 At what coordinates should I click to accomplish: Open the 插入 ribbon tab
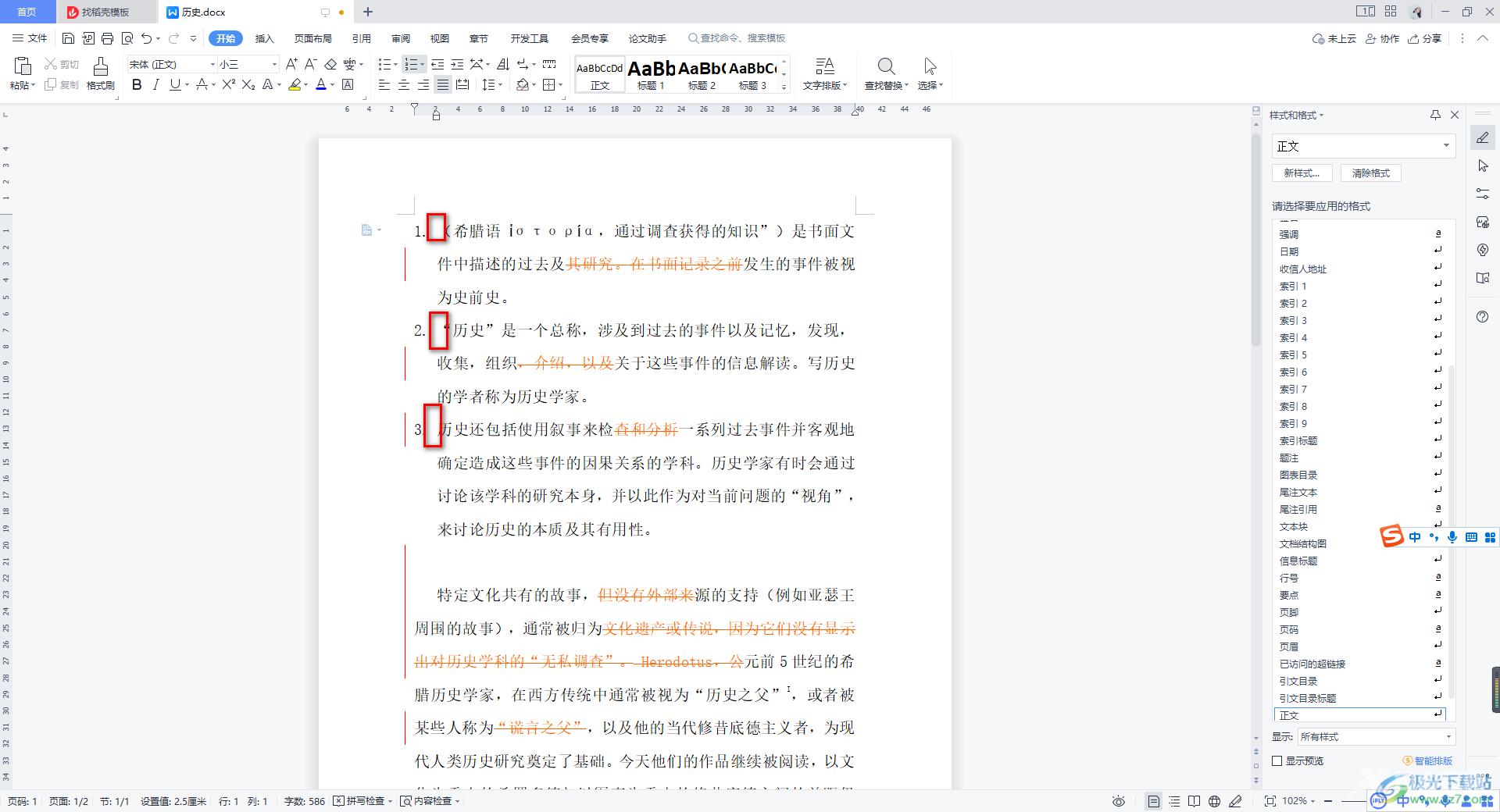tap(265, 38)
